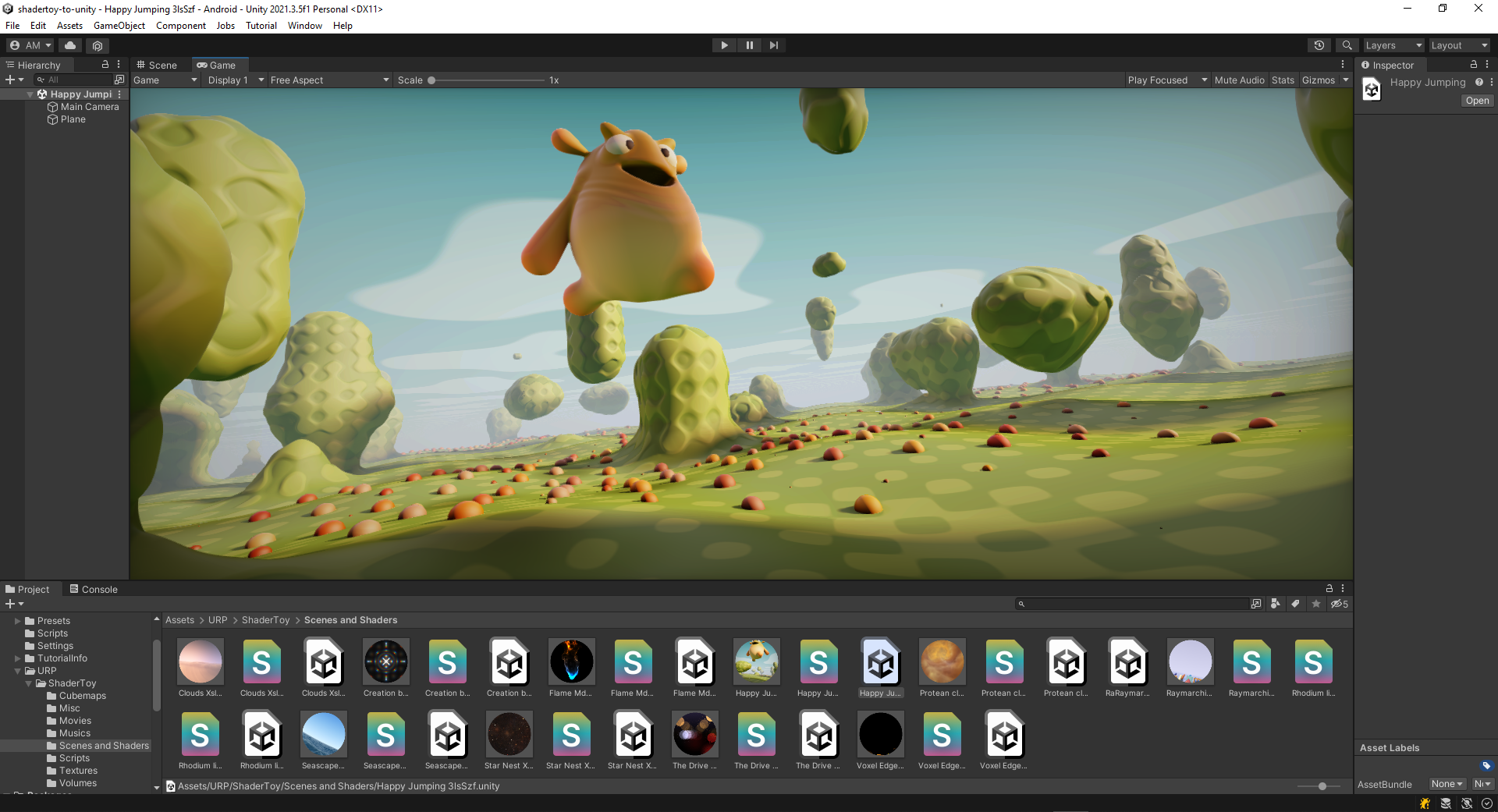The image size is (1498, 812).
Task: Toggle Mute Audio in Game view
Action: (x=1239, y=80)
